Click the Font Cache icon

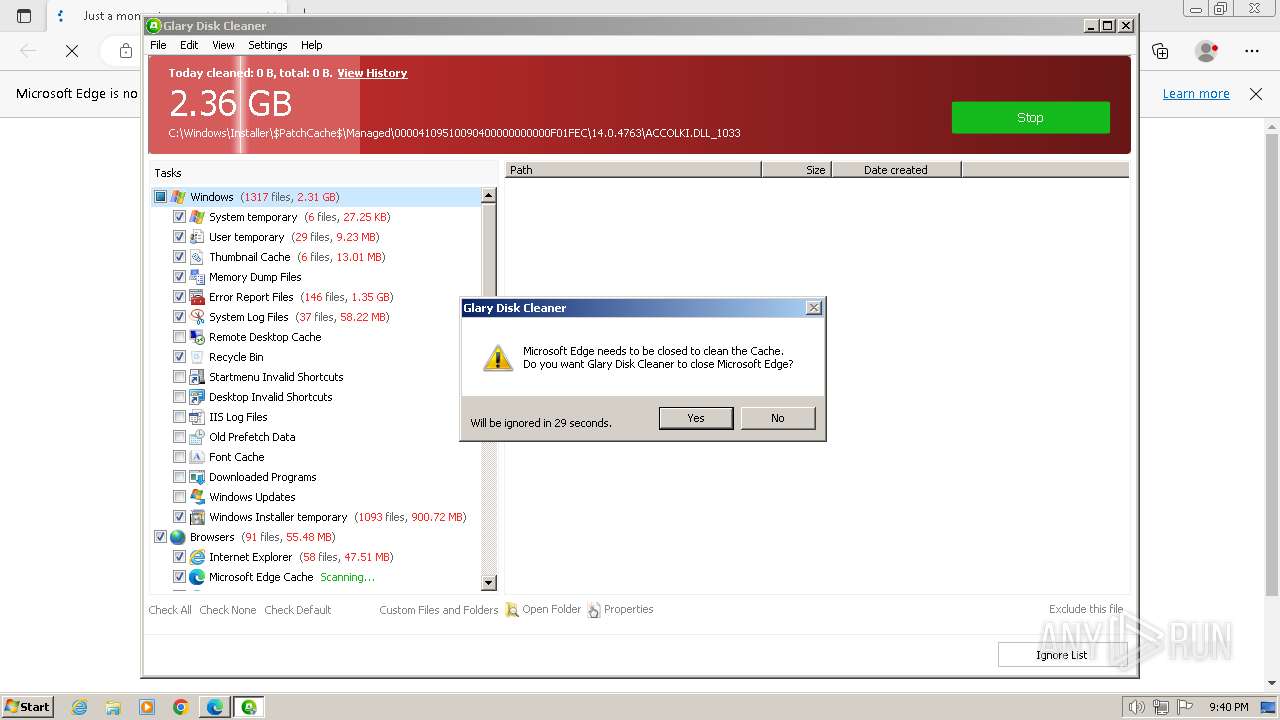click(197, 457)
